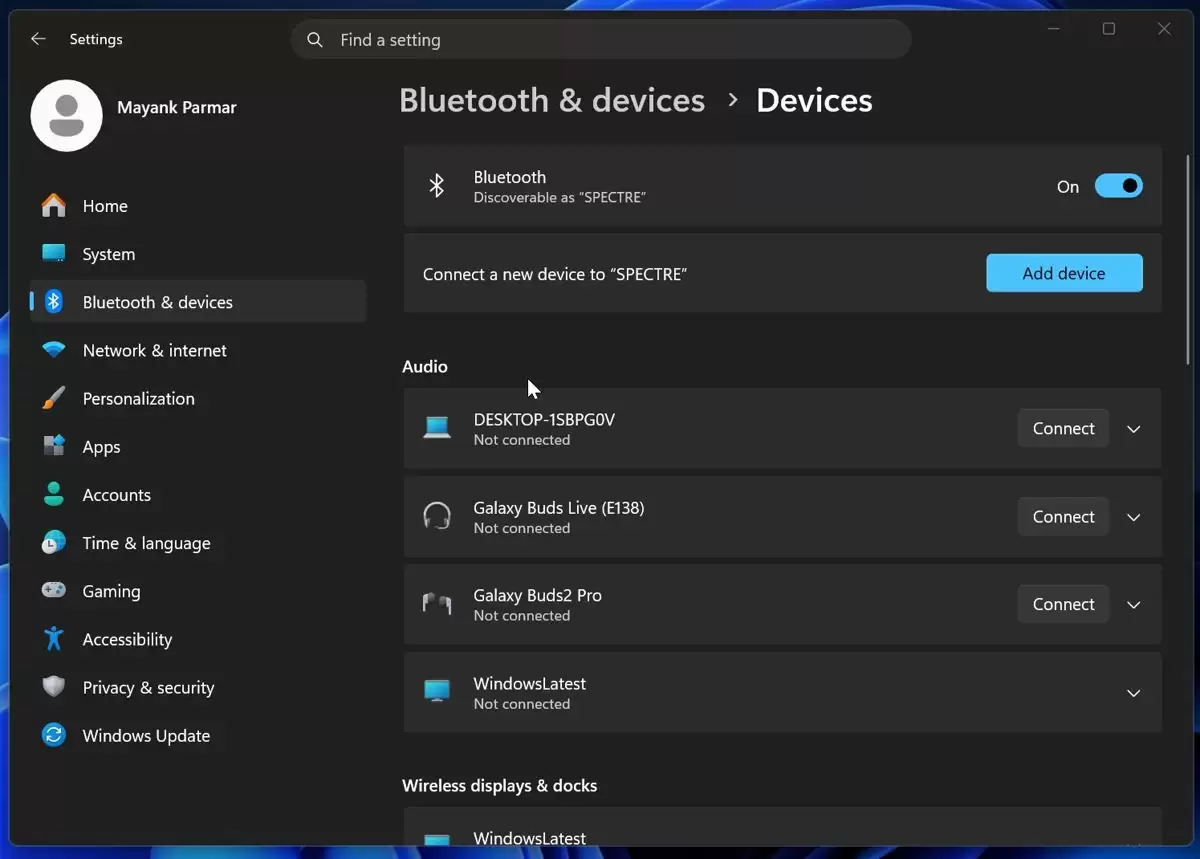This screenshot has width=1200, height=859.
Task: Turn off the Bluetooth toggle
Action: point(1118,186)
